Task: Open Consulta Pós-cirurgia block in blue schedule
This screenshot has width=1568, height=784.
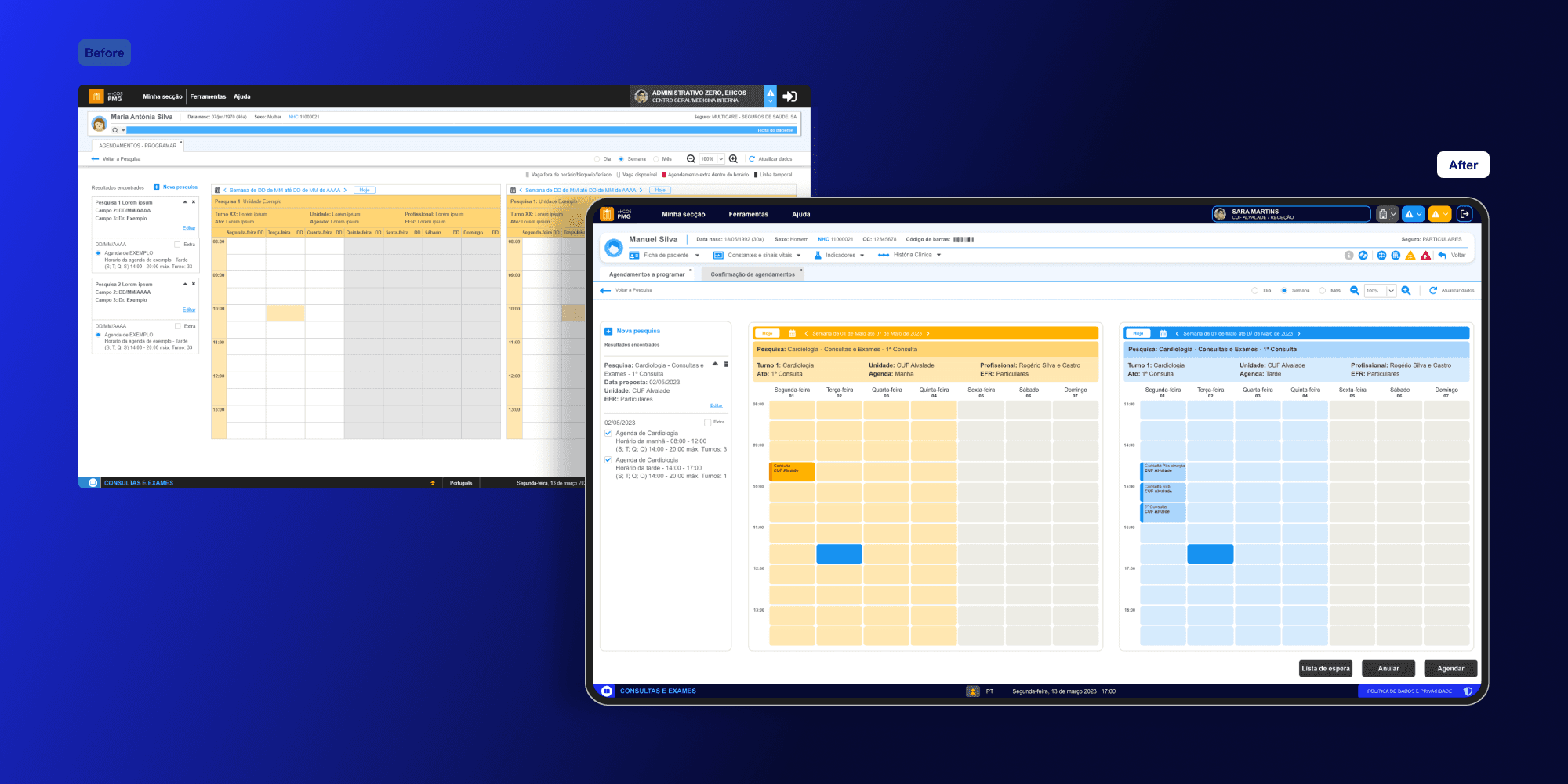Action: (1163, 471)
